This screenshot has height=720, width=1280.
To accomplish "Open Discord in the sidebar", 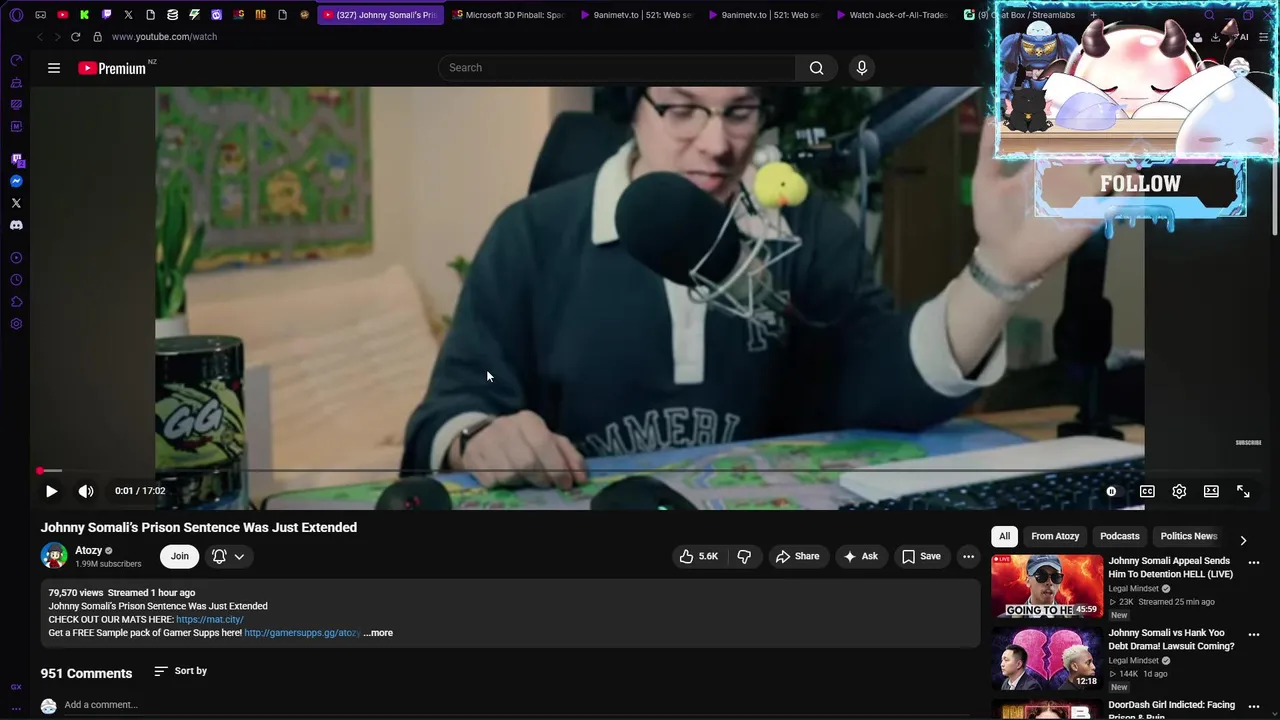I will click(16, 225).
